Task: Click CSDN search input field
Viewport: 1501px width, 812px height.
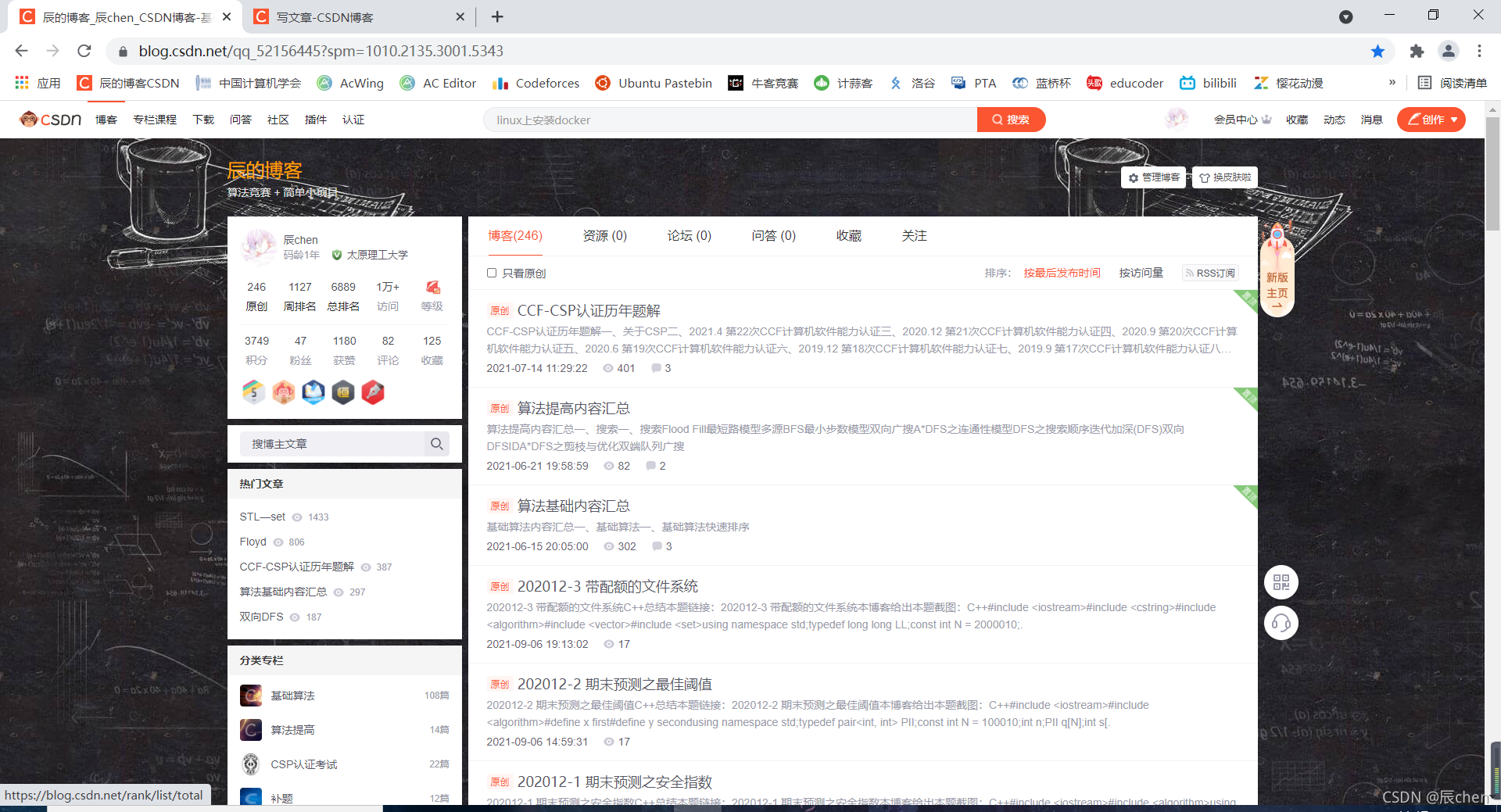Action: tap(730, 120)
